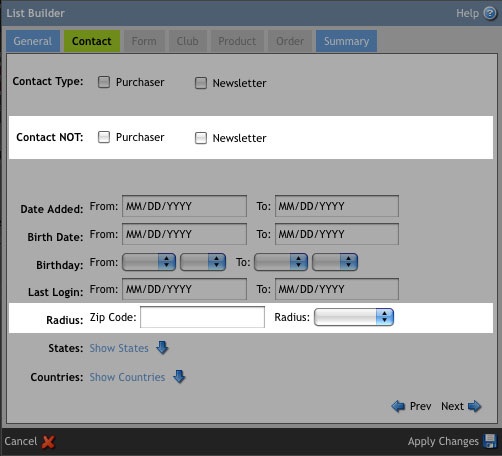
Task: Click the Date Added From field
Action: click(184, 206)
